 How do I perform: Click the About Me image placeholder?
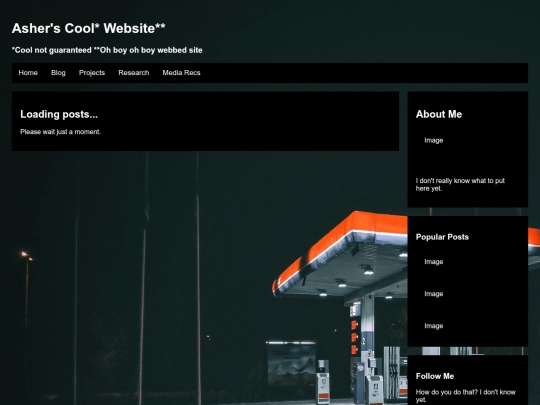click(x=434, y=141)
